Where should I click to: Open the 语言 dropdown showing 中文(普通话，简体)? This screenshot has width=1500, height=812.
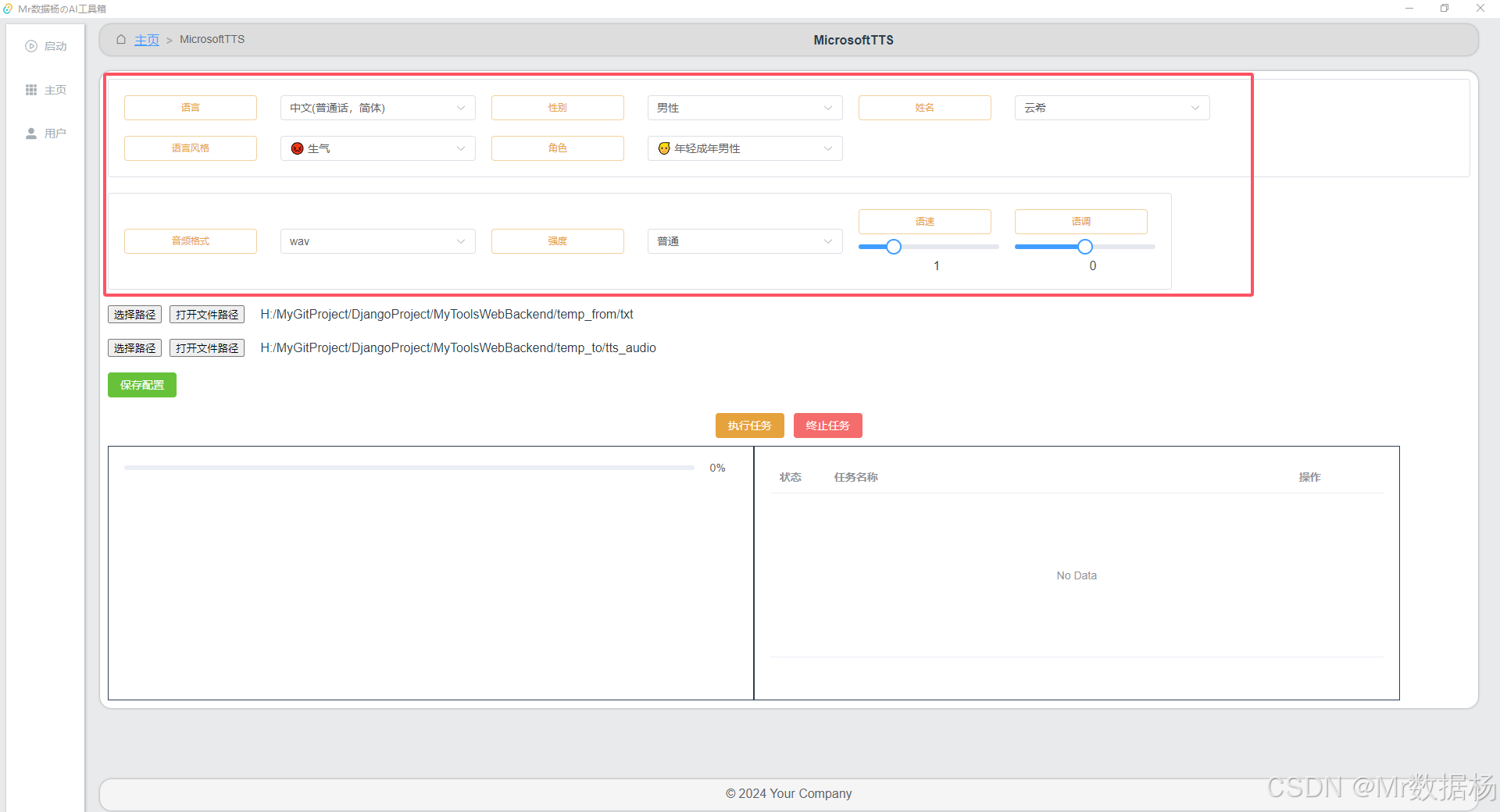tap(378, 108)
